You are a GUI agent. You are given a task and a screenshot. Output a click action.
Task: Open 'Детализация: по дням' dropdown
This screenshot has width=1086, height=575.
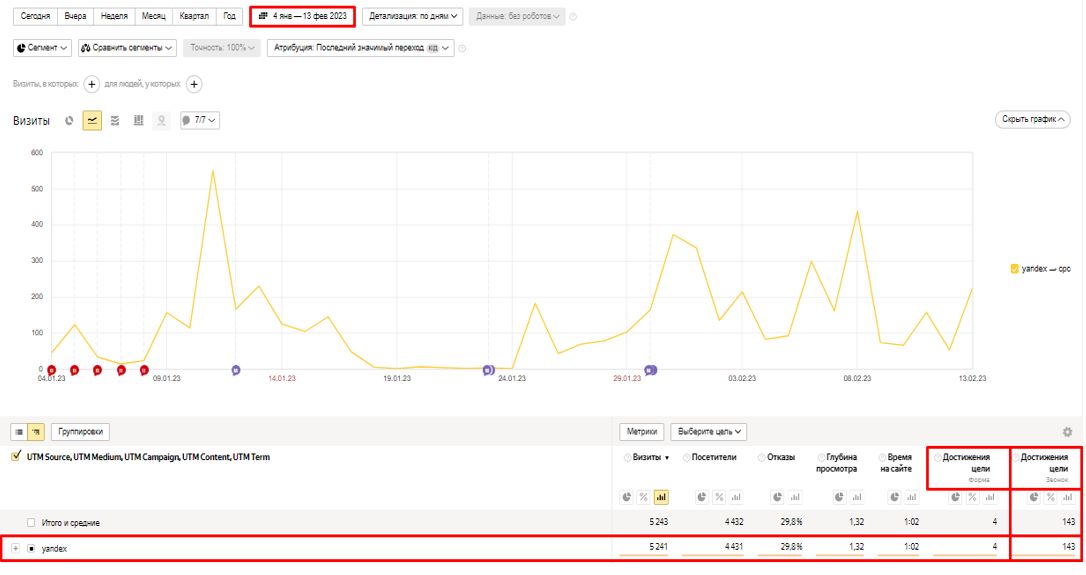413,16
